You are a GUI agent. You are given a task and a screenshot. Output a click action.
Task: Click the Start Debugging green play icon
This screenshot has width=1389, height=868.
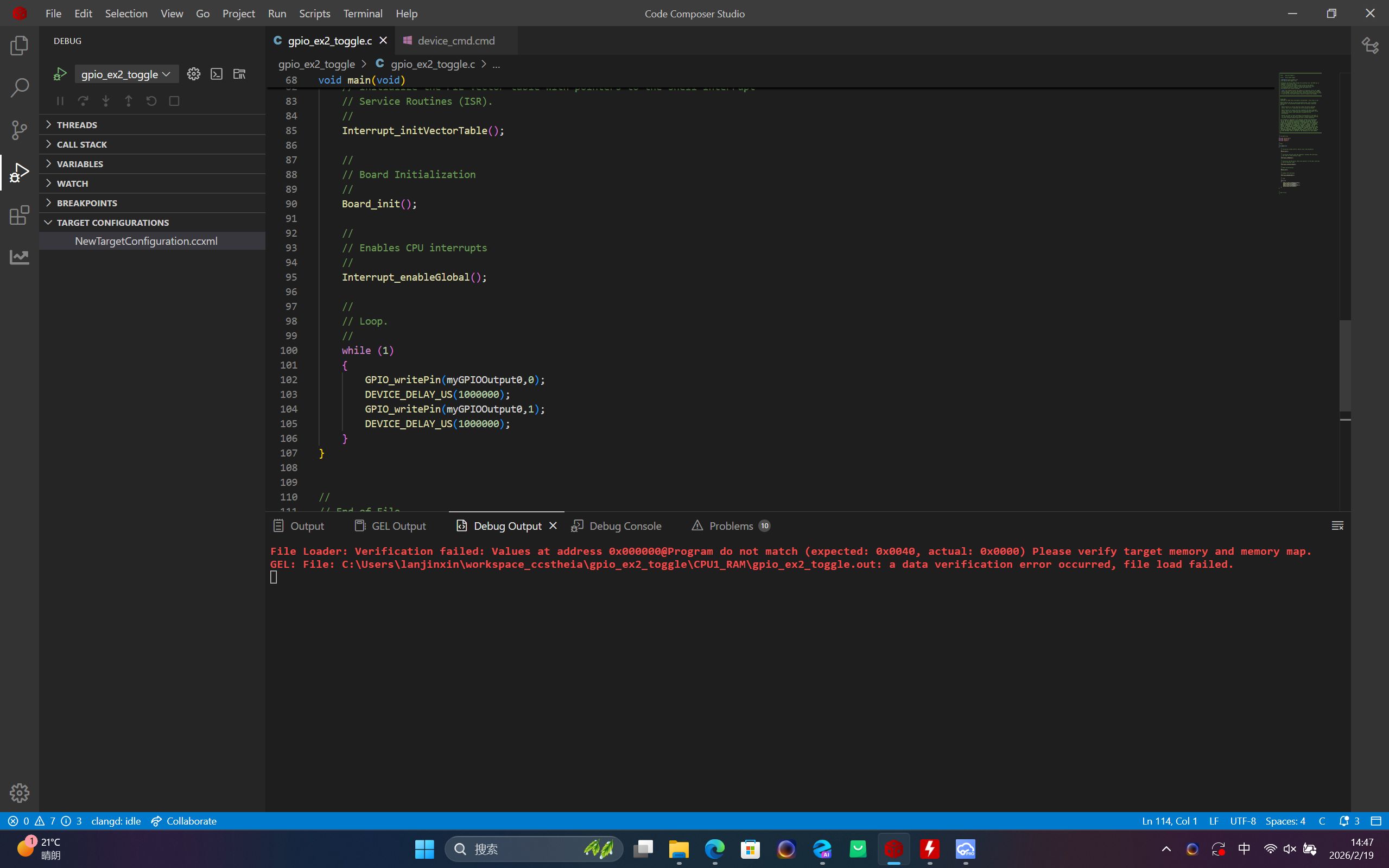pyautogui.click(x=60, y=74)
